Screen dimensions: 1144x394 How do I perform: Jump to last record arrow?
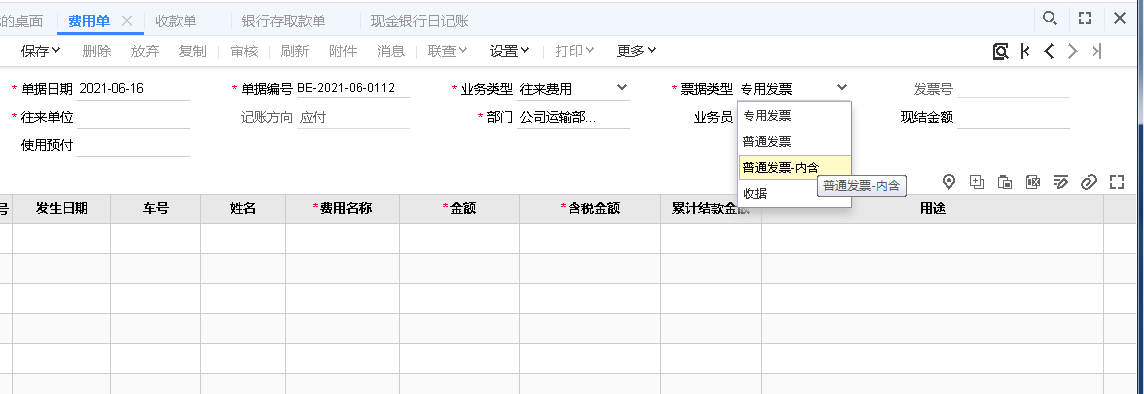[1097, 51]
